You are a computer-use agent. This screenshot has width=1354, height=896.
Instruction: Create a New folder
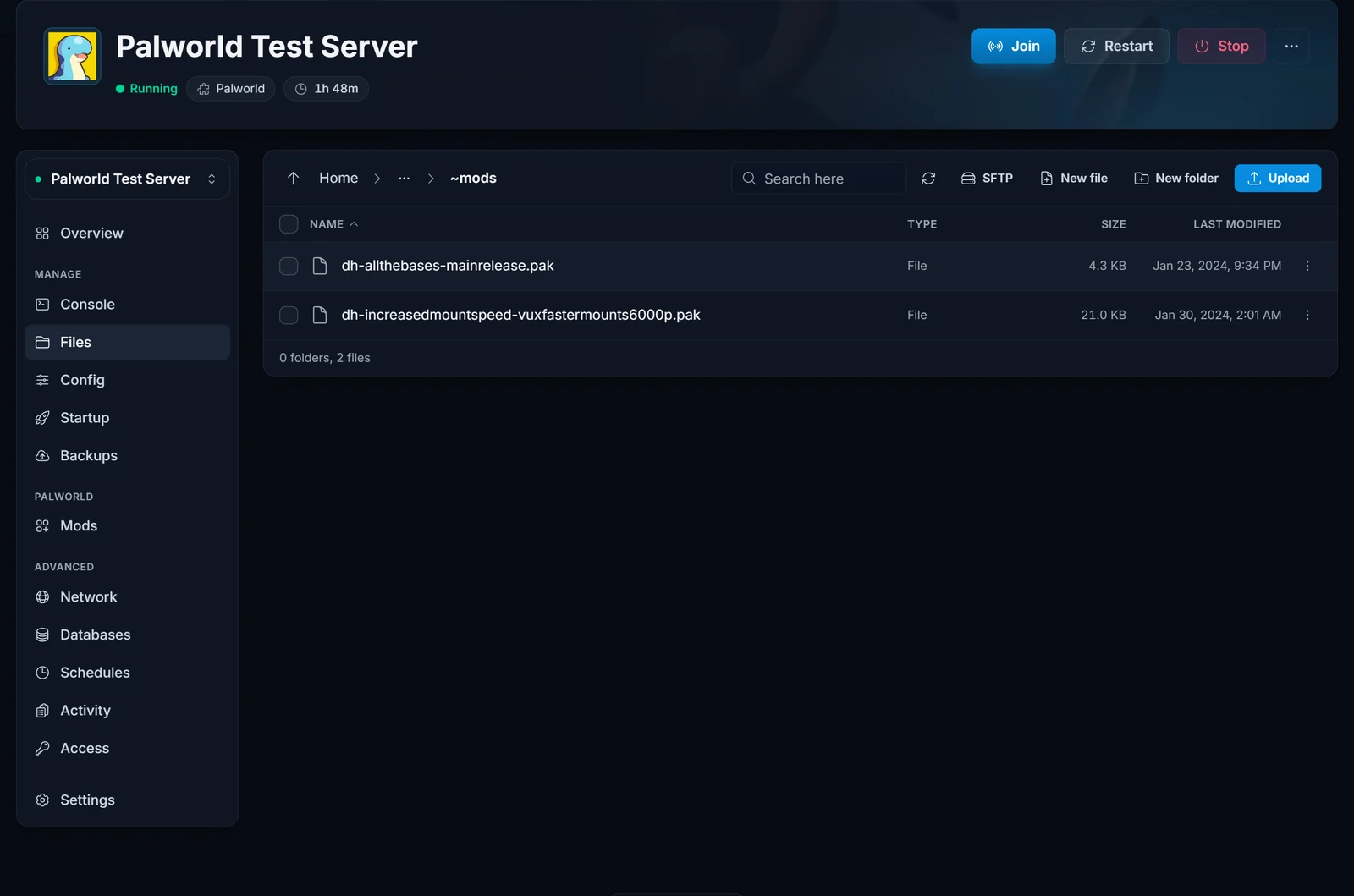click(1176, 178)
